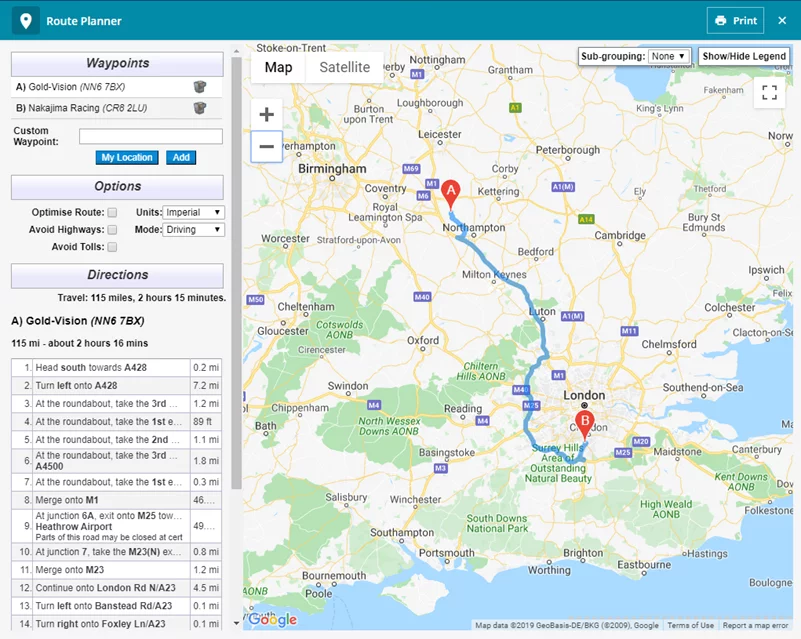Click the Cambridge label on the map
Image resolution: width=801 pixels, height=639 pixels.
tap(620, 235)
